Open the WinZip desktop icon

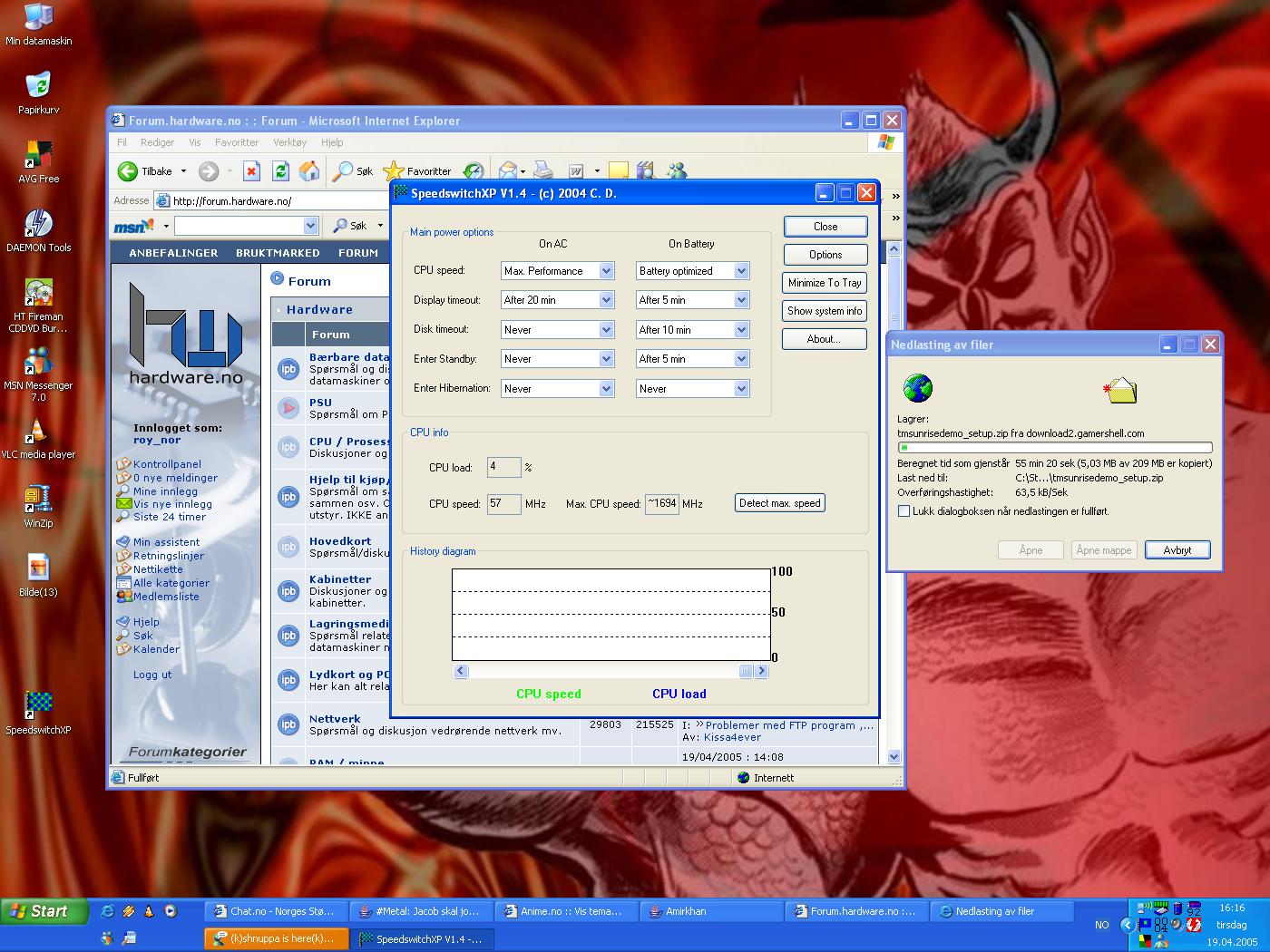(x=38, y=499)
